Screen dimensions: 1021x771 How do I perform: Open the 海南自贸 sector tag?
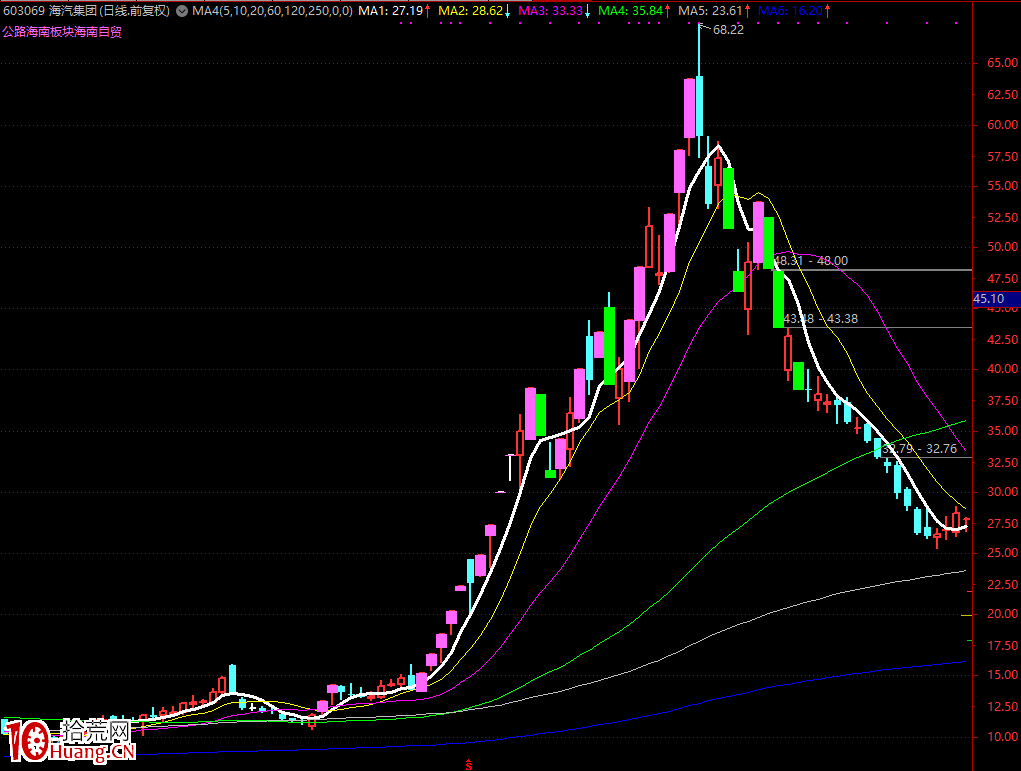[97, 31]
